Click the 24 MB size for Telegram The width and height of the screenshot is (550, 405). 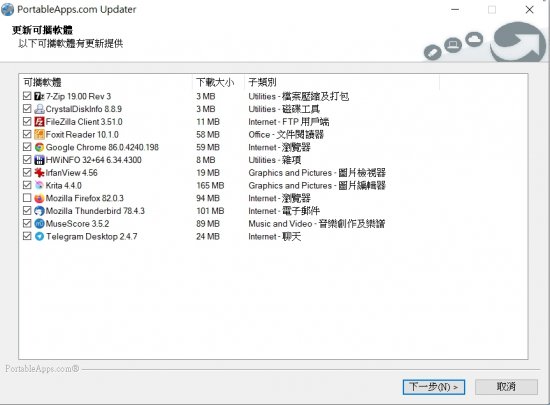[x=208, y=236]
